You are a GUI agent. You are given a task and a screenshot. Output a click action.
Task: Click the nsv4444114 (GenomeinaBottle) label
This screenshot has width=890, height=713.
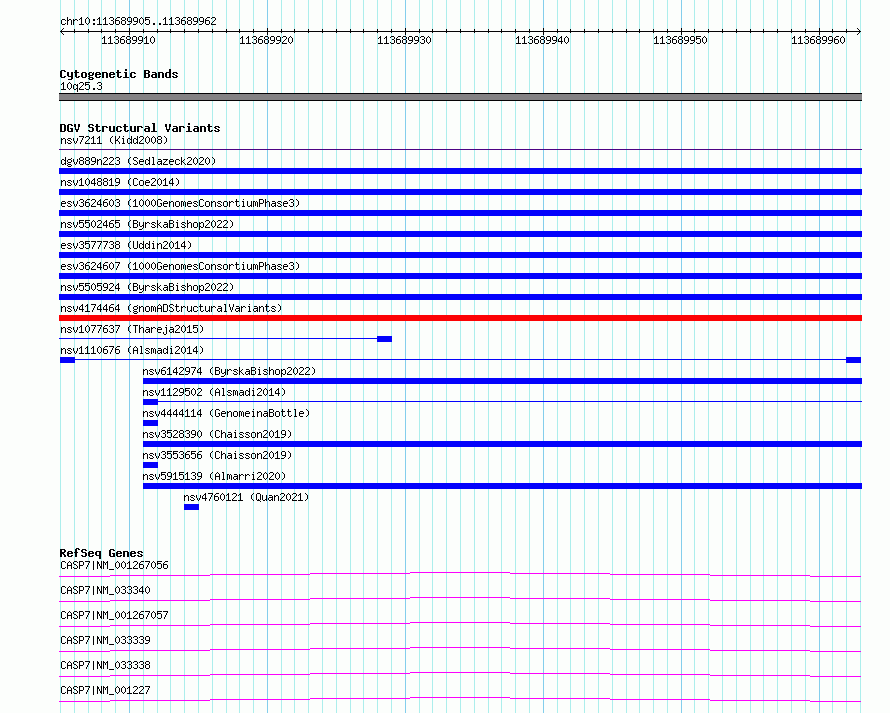(226, 414)
